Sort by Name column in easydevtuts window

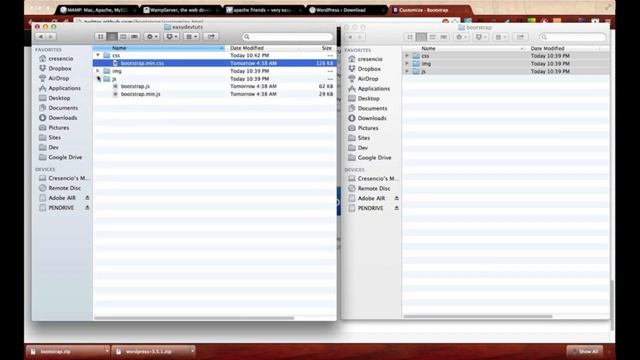[x=159, y=48]
